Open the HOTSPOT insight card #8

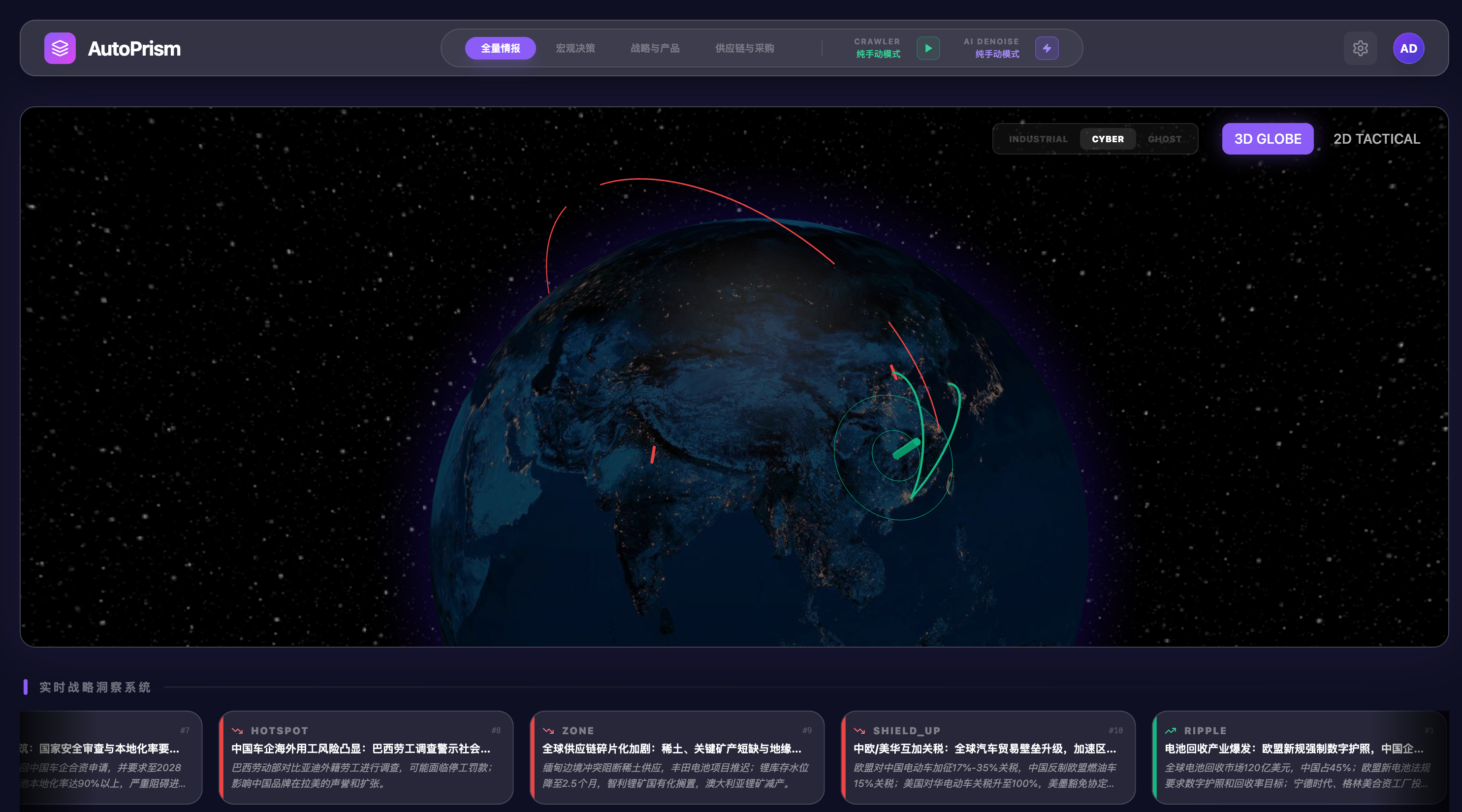365,757
